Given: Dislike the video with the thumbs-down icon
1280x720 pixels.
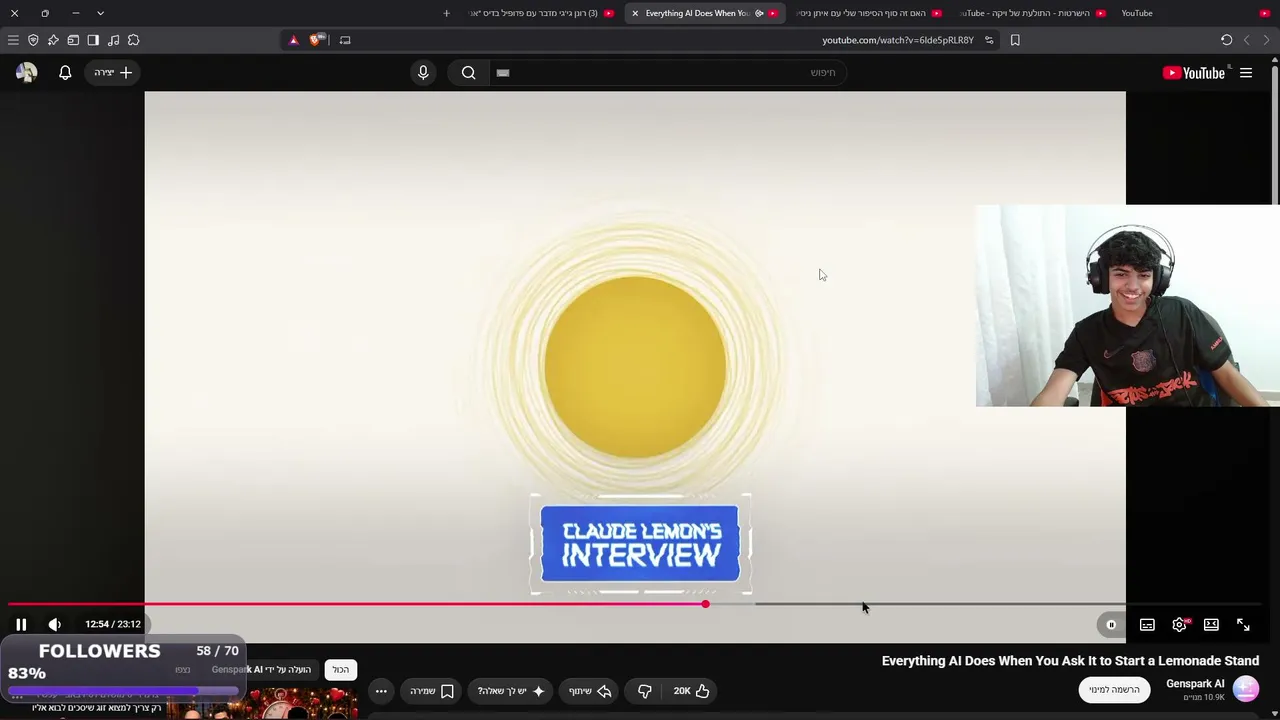Looking at the screenshot, I should [644, 691].
